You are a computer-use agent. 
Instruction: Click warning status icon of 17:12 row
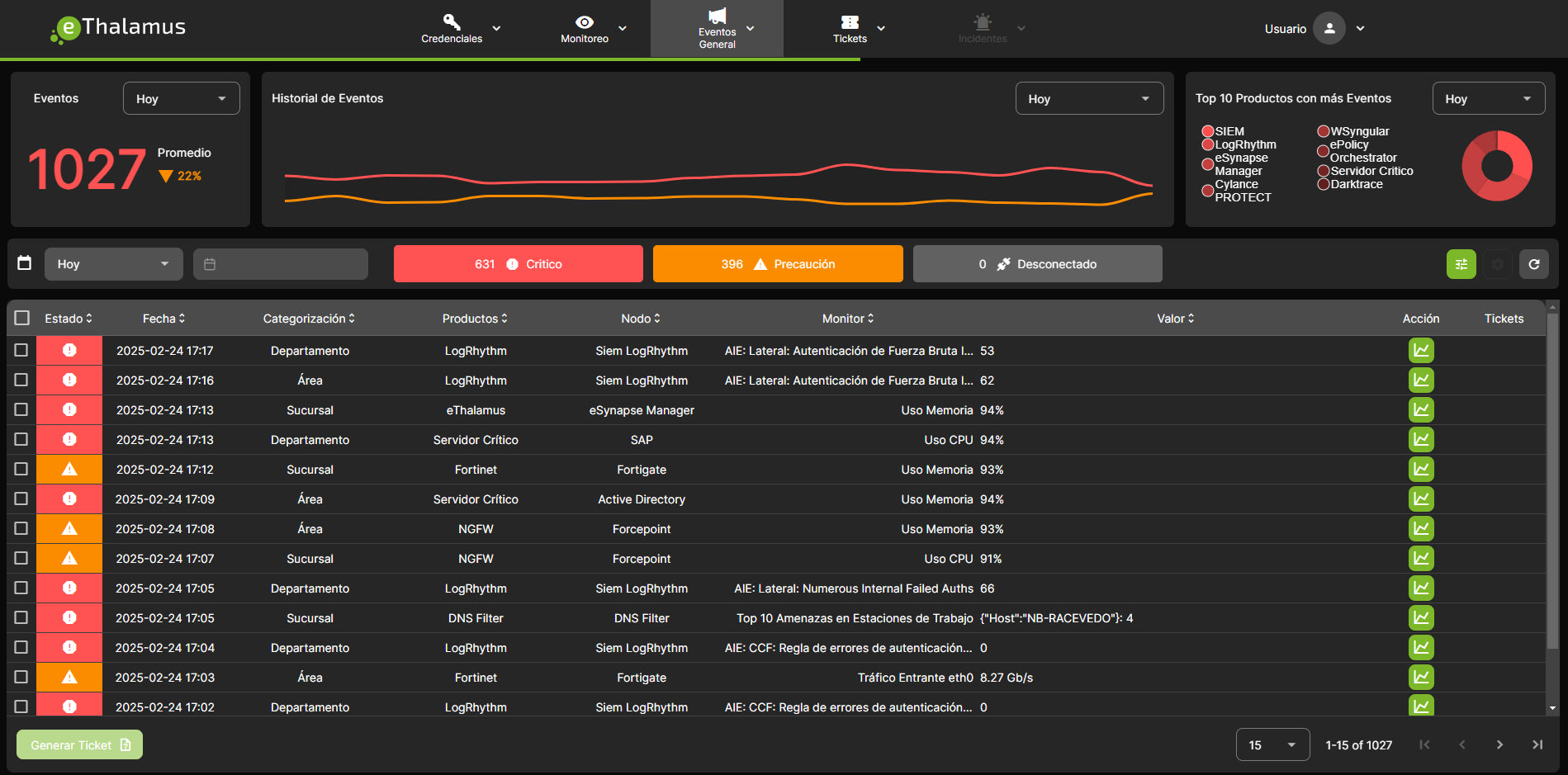coord(69,470)
